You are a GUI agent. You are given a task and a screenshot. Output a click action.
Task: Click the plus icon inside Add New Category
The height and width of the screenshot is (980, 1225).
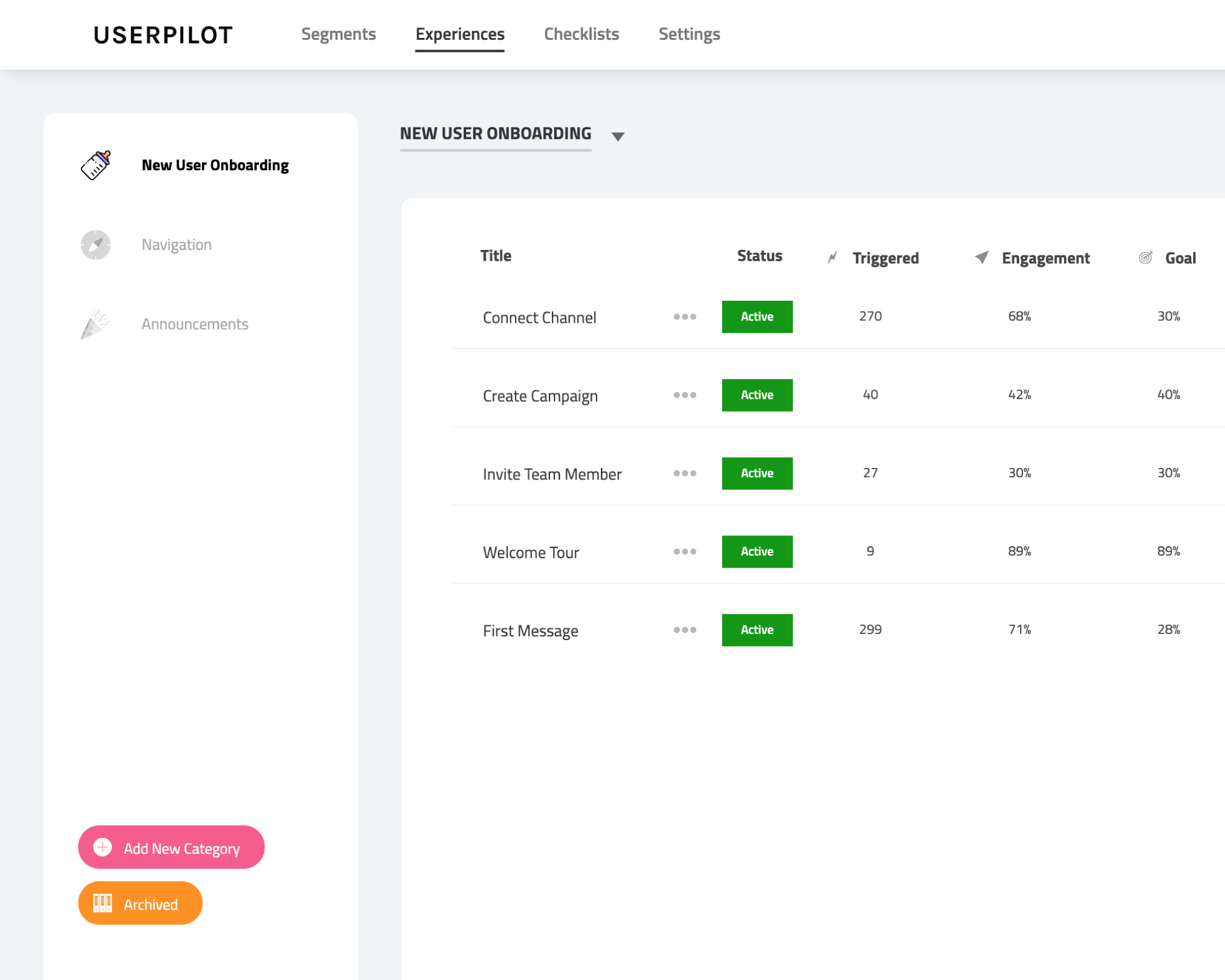point(102,847)
